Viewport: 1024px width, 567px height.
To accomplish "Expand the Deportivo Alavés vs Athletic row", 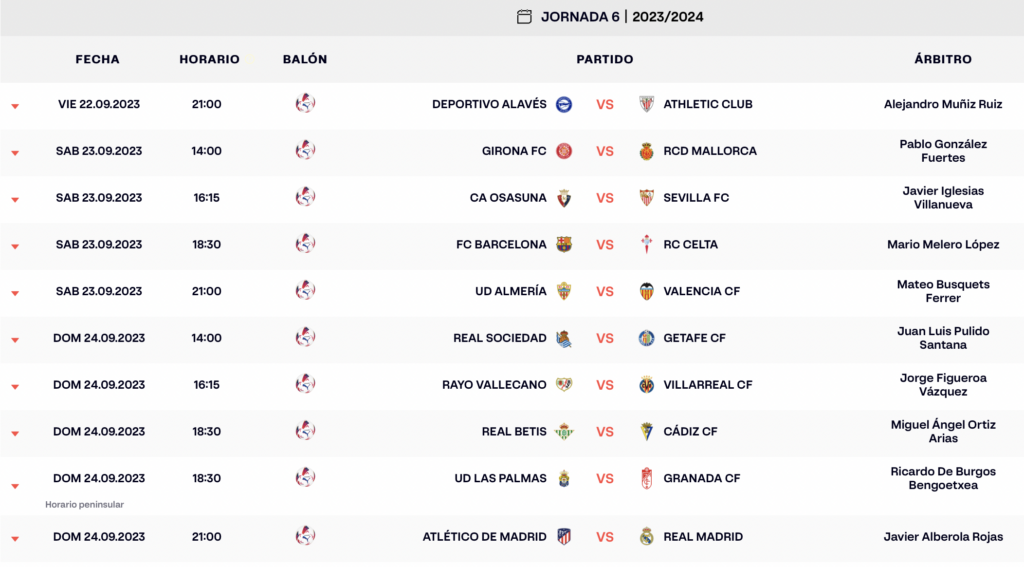I will (x=15, y=106).
